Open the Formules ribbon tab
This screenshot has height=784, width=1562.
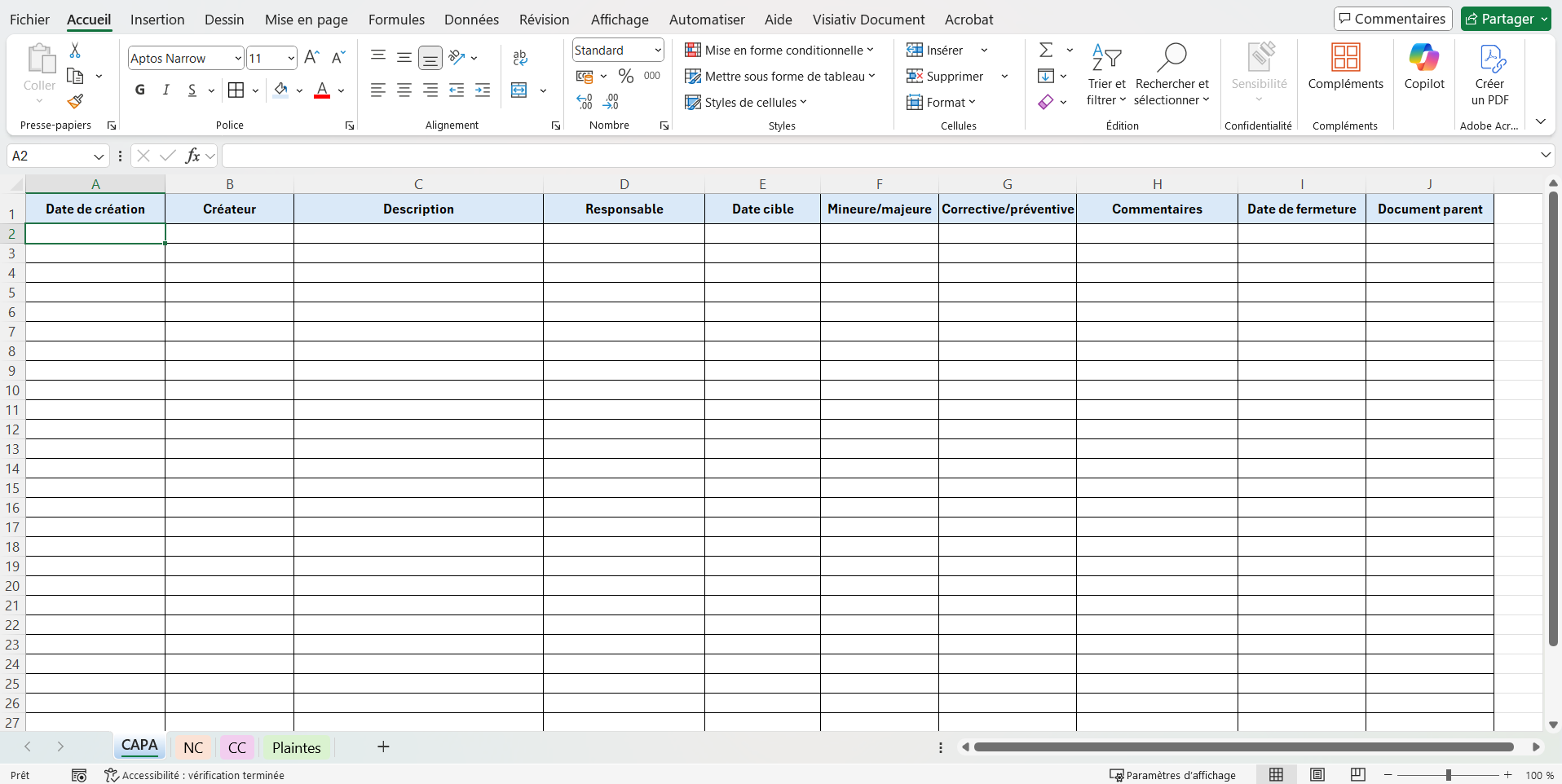396,20
